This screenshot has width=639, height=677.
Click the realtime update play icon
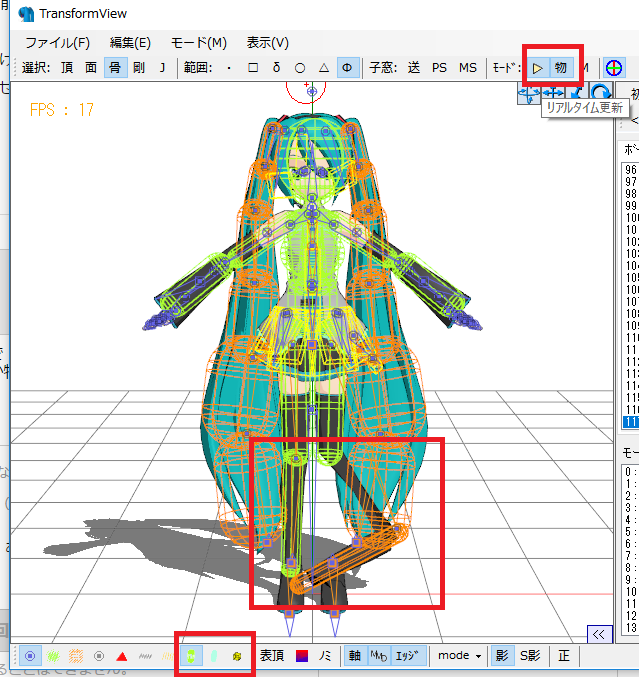(538, 68)
